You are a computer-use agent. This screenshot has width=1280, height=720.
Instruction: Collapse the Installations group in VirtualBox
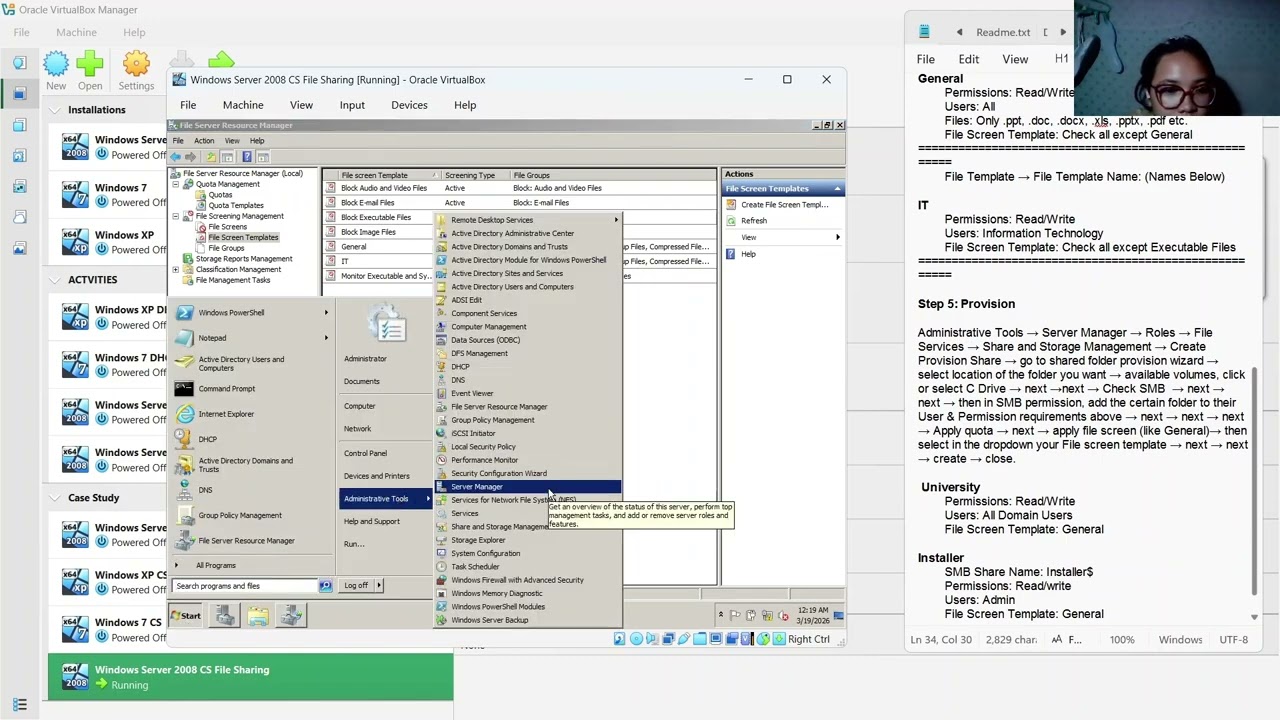point(55,110)
